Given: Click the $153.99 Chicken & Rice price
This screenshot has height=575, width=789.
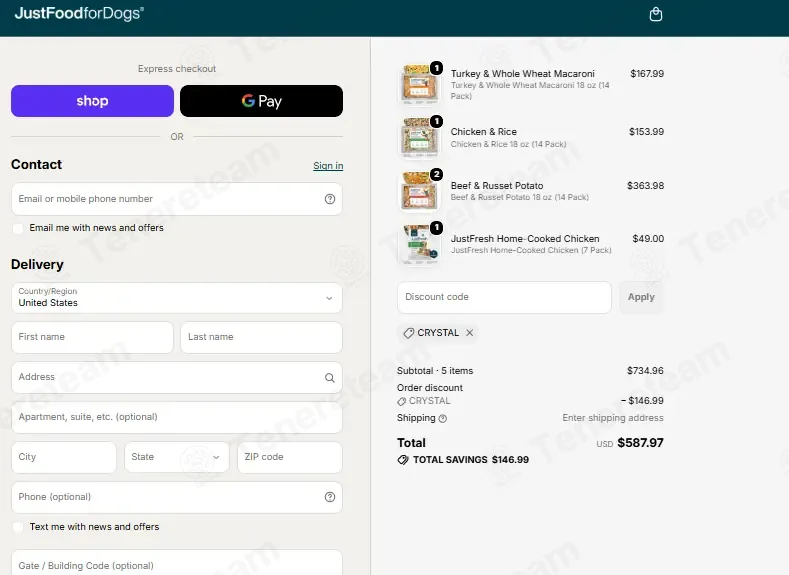Looking at the screenshot, I should pyautogui.click(x=646, y=132).
